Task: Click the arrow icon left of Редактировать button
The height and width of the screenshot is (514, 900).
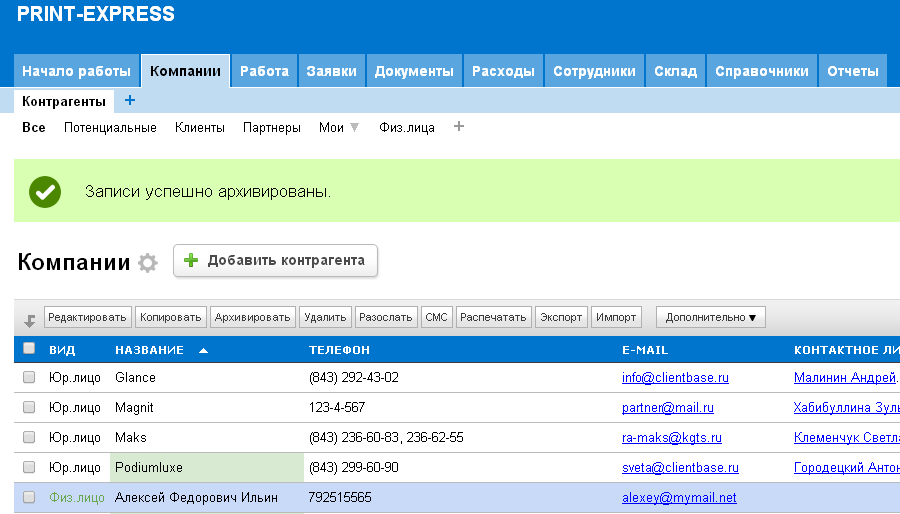Action: [x=30, y=319]
